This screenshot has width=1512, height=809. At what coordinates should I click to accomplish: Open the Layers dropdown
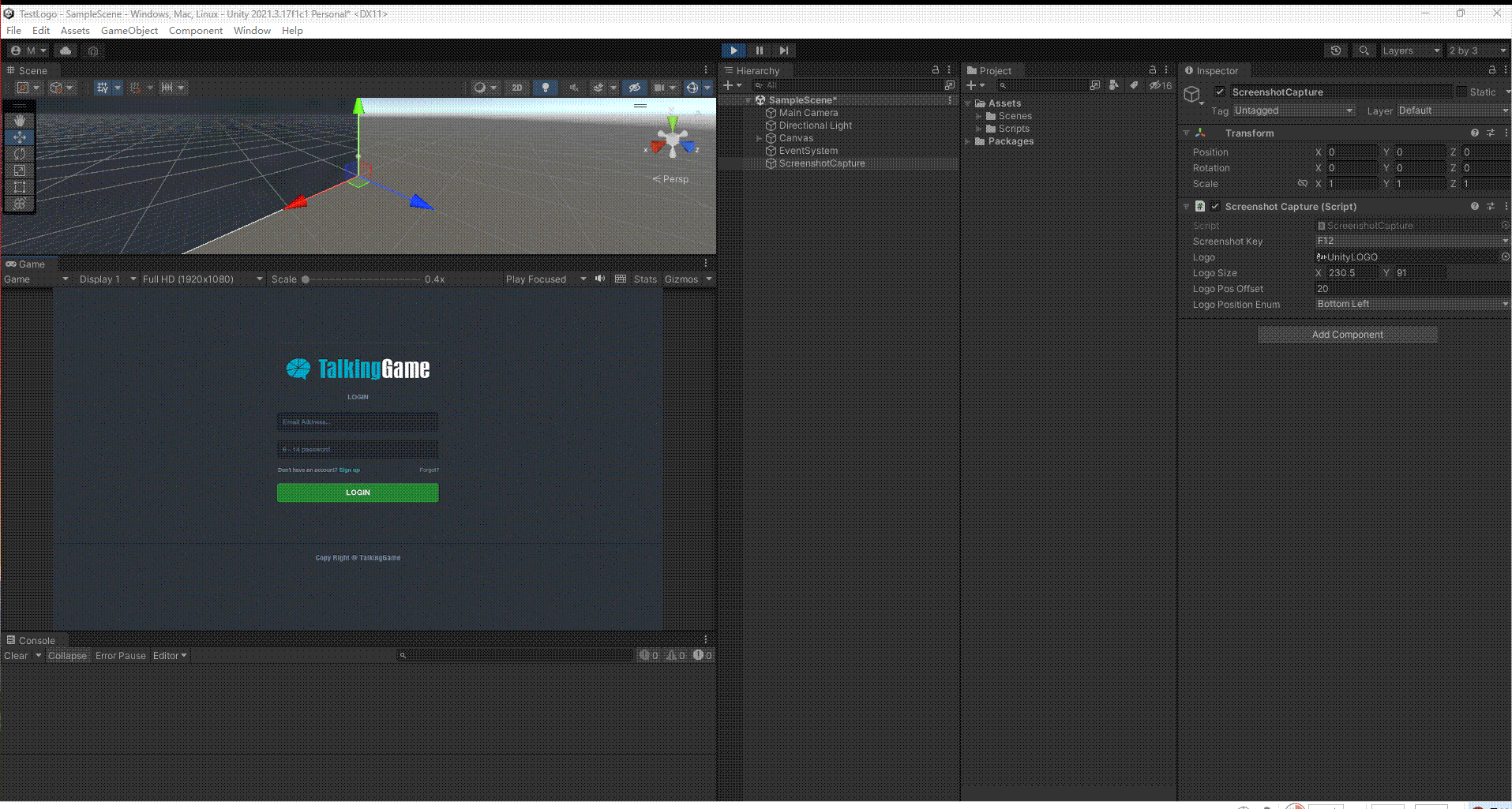click(1411, 50)
